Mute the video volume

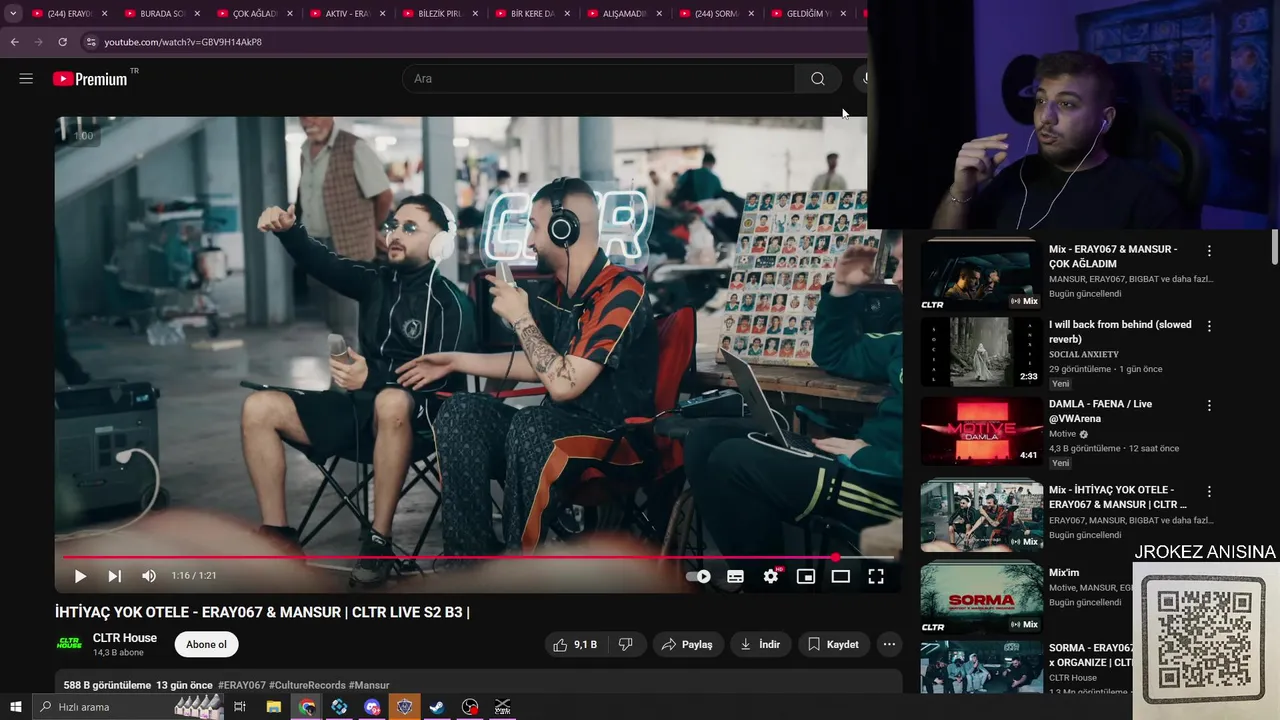(x=149, y=576)
